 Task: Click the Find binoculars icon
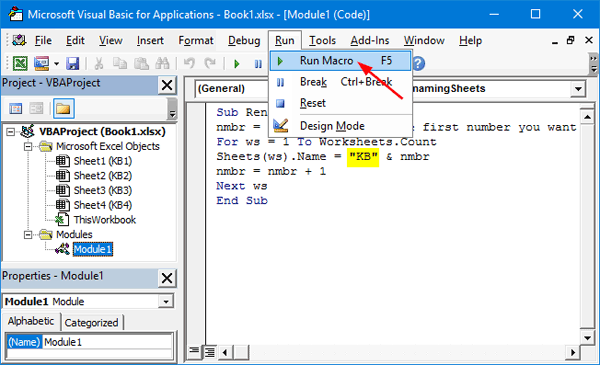[162, 63]
